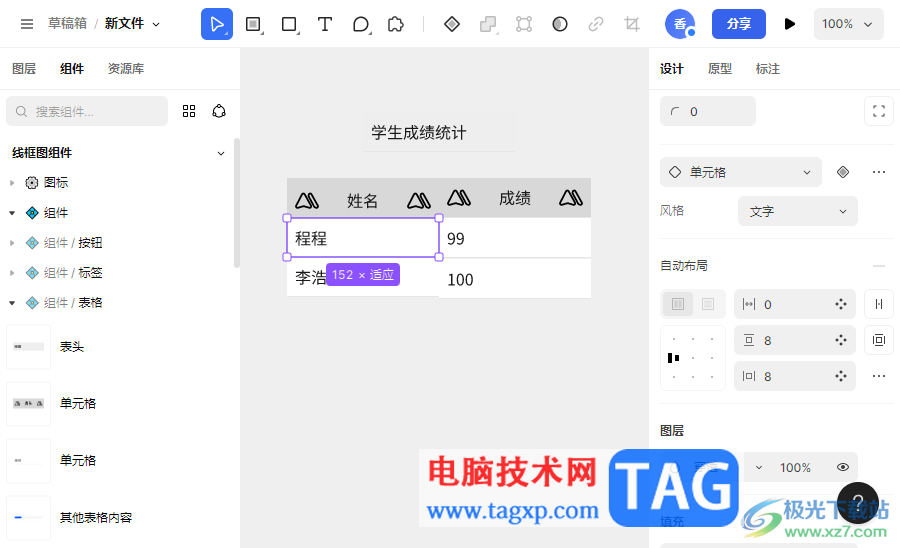Select the second plain cell component
This screenshot has height=548, width=900.
click(29, 460)
